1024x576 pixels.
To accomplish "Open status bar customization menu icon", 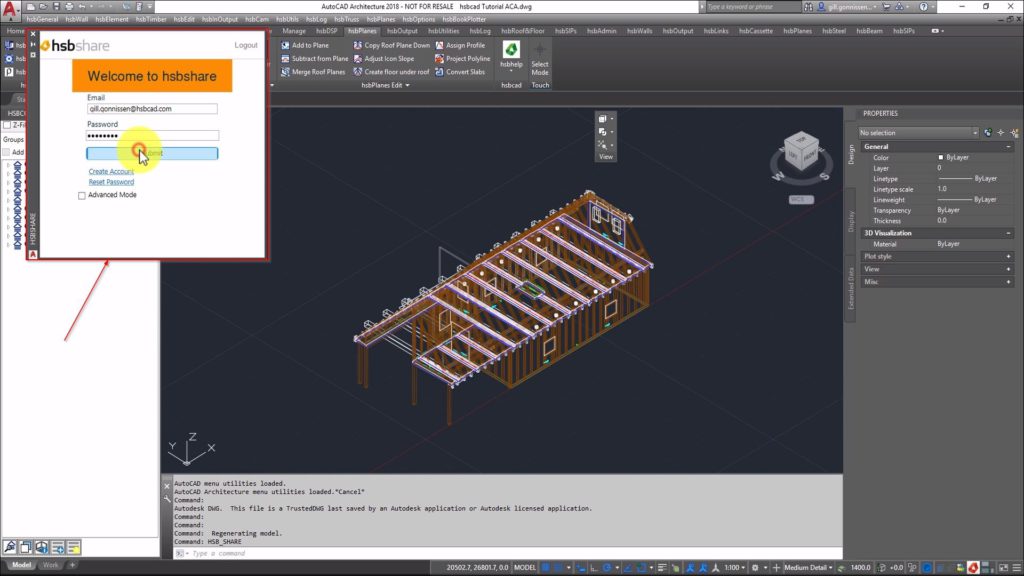I will click(1016, 568).
